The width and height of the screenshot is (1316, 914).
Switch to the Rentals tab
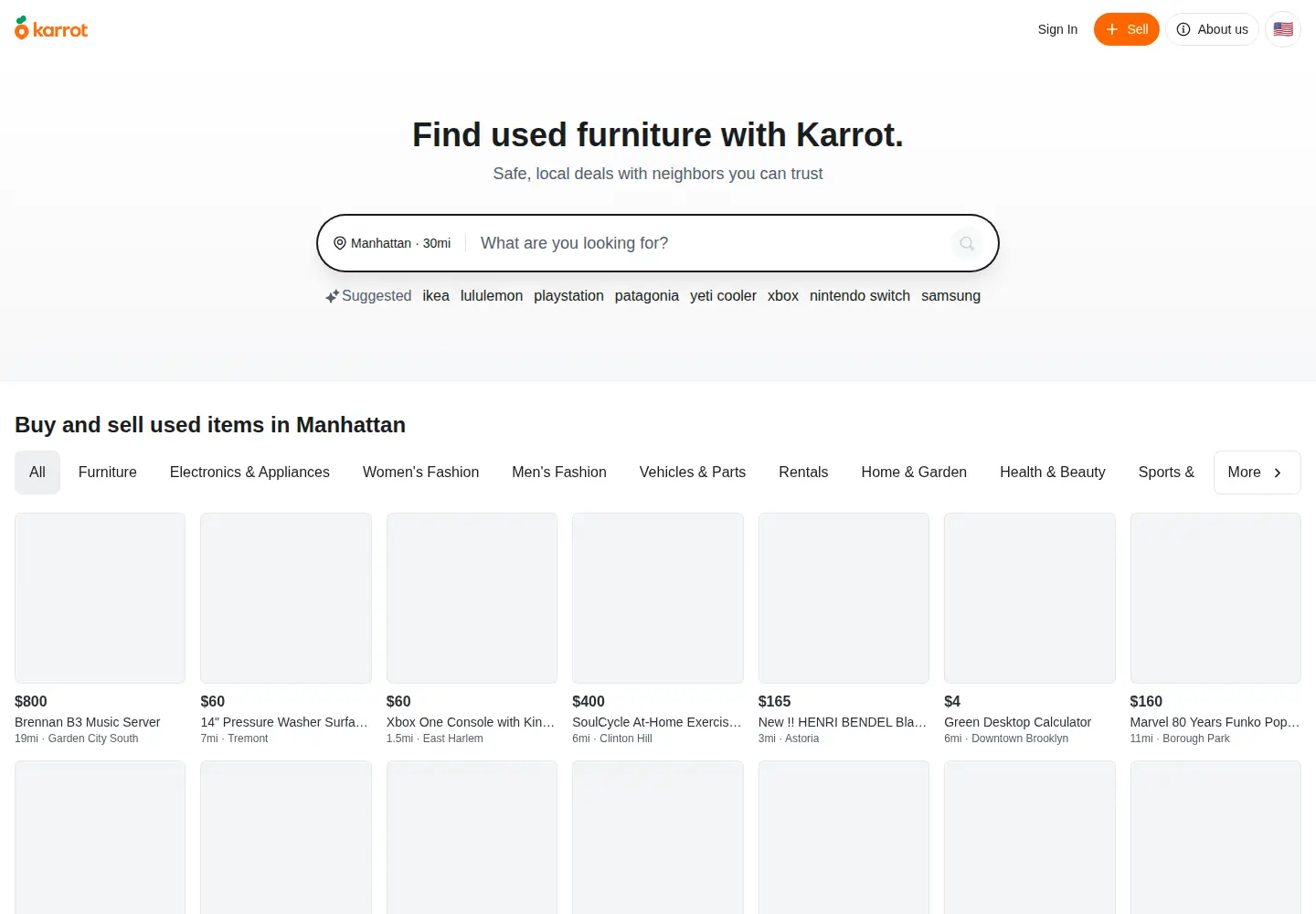(x=803, y=473)
